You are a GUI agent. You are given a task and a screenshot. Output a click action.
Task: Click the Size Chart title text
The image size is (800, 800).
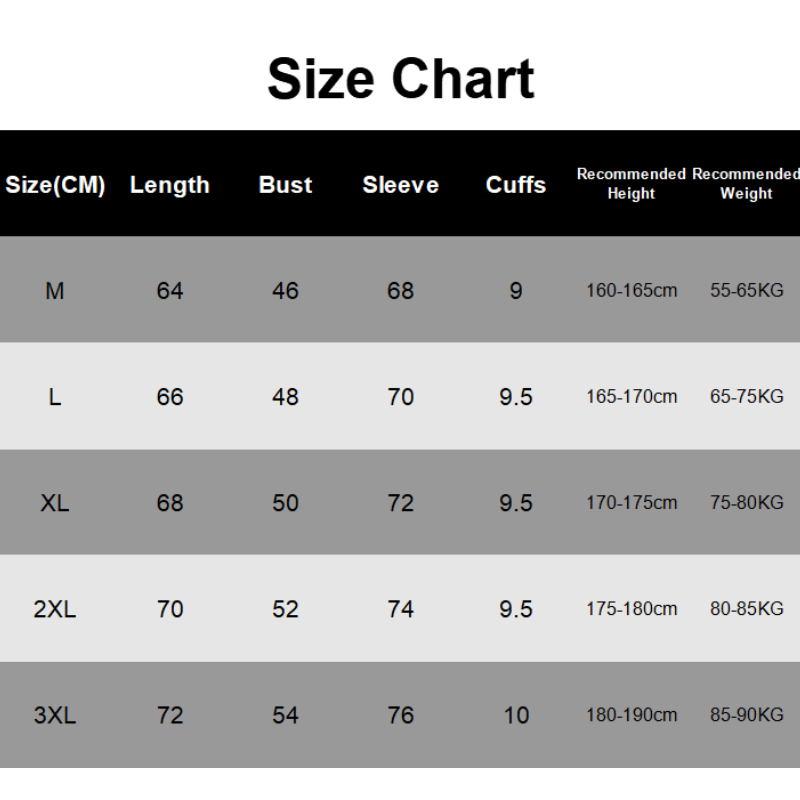coord(400,79)
